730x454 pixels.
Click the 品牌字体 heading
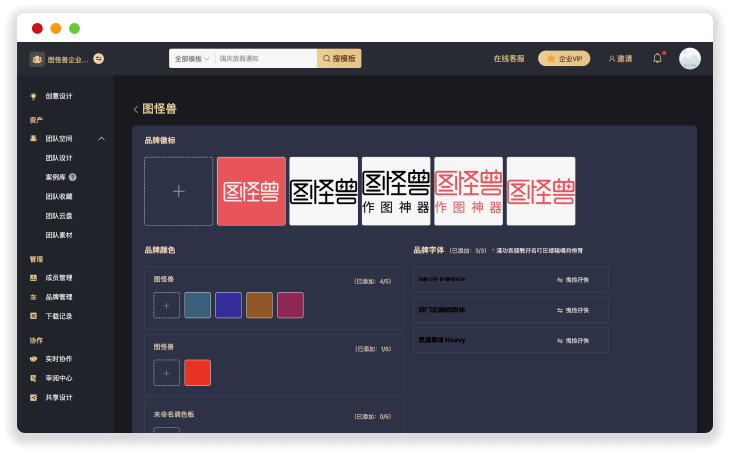coord(429,250)
